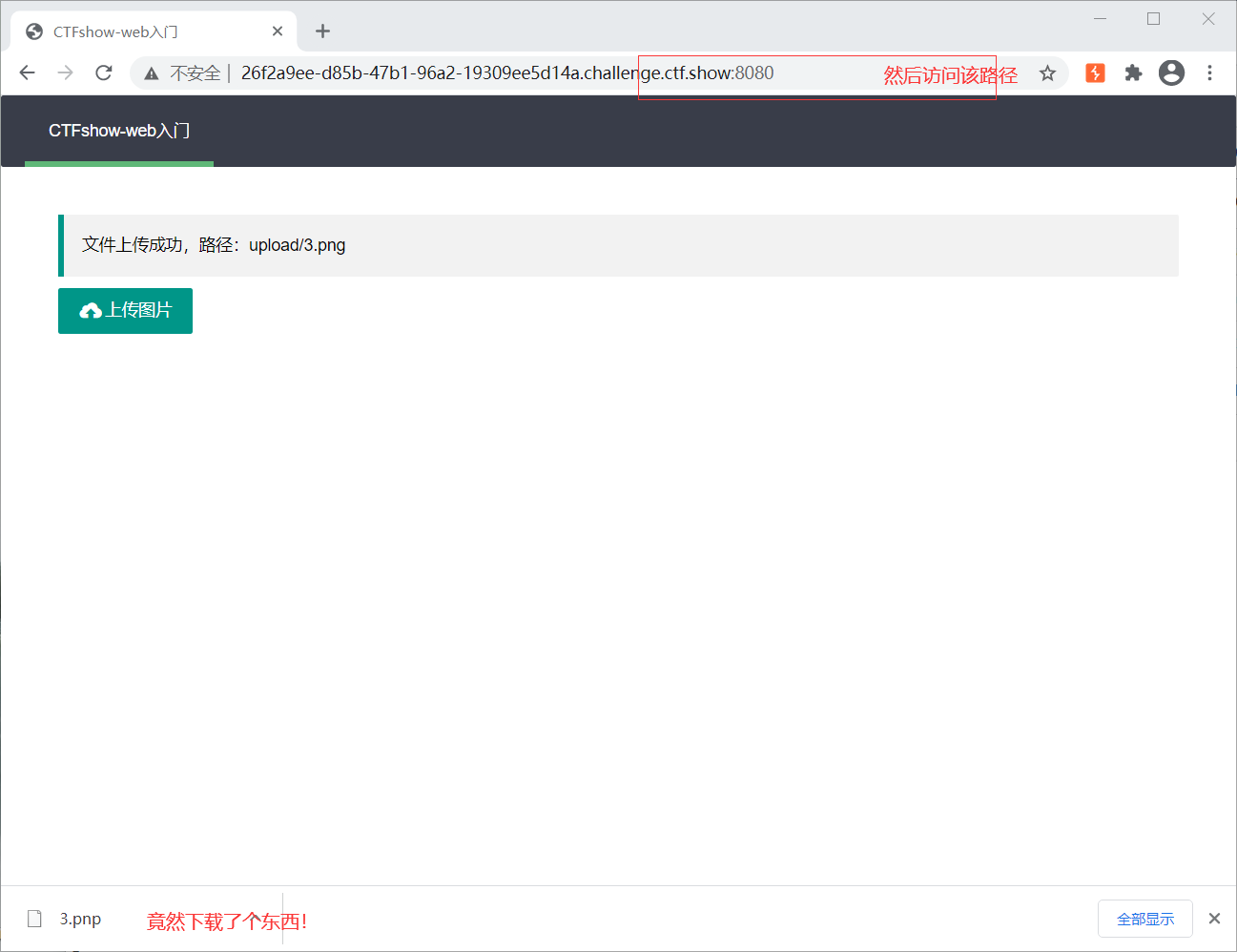Open the Chrome three-dot menu
The height and width of the screenshot is (952, 1237).
click(x=1209, y=72)
